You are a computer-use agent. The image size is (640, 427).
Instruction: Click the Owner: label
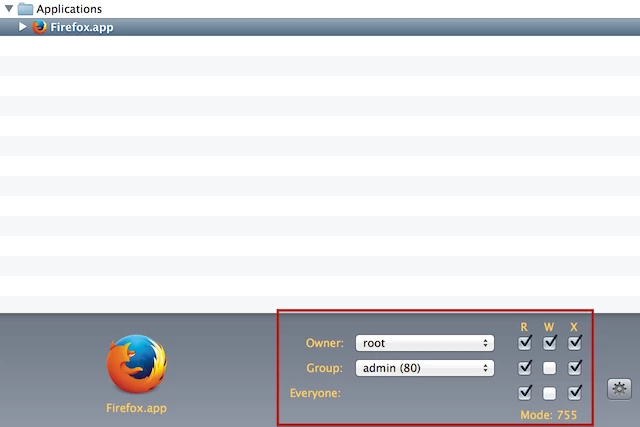click(x=324, y=343)
